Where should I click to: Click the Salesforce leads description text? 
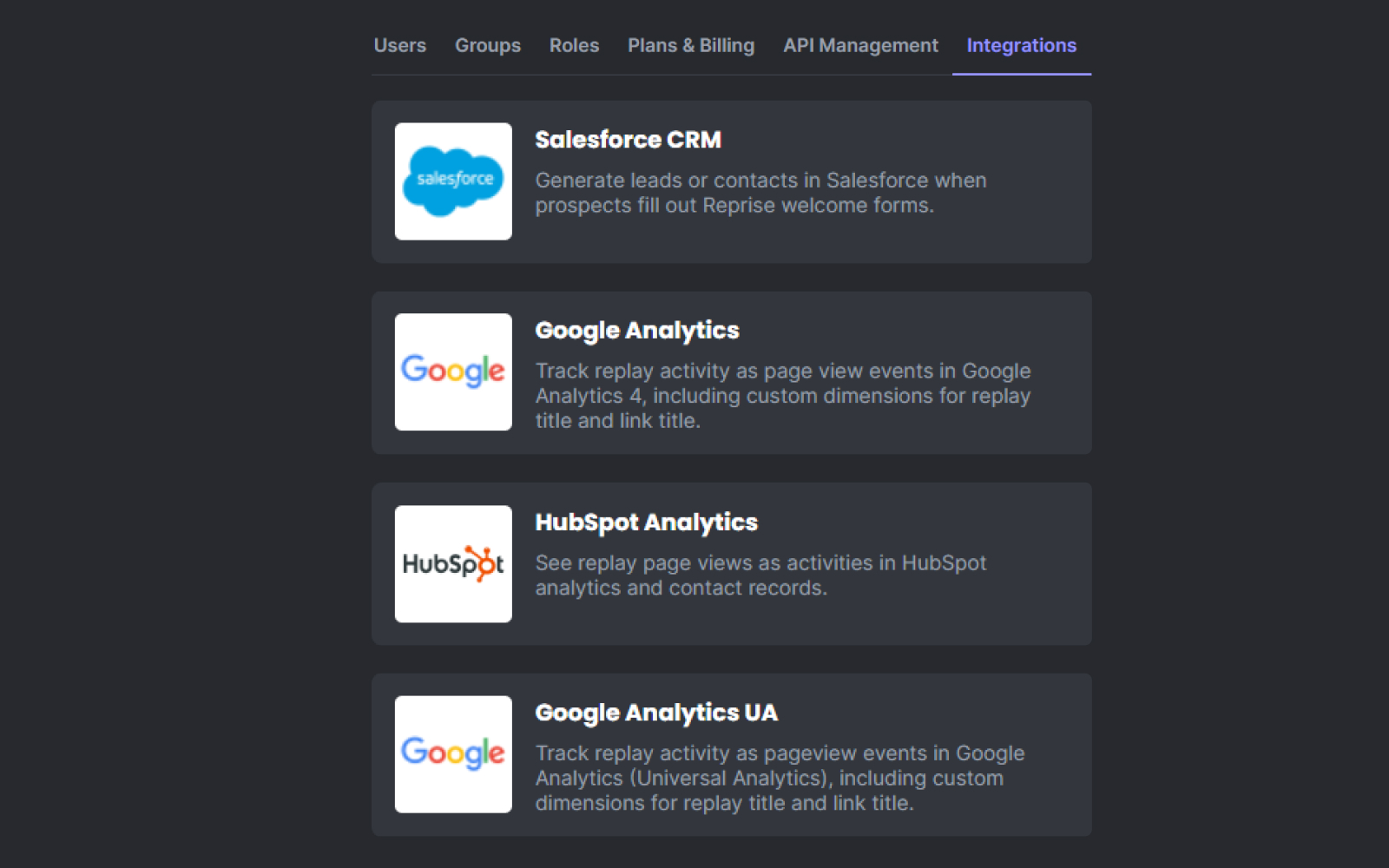pos(760,193)
